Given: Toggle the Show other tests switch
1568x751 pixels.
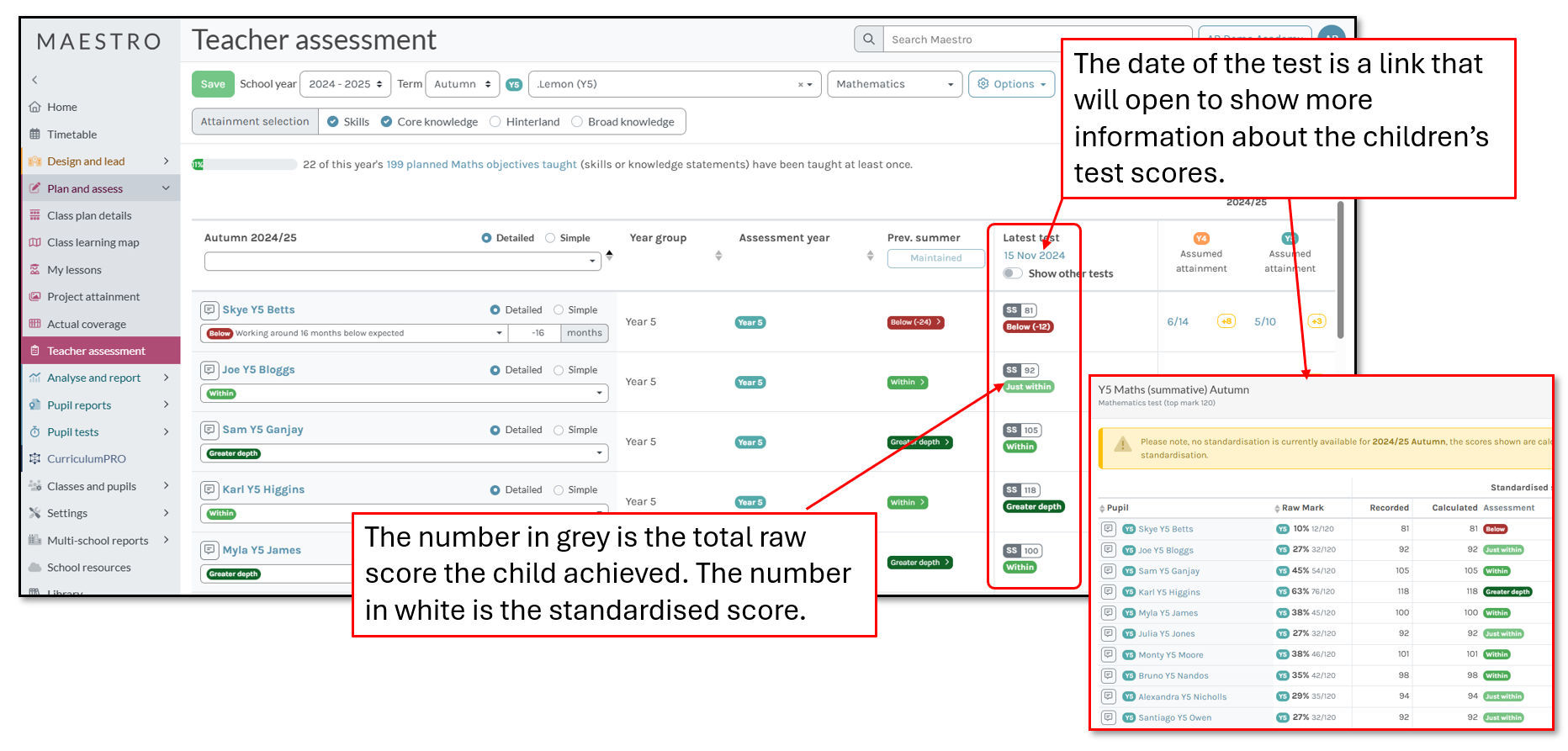Looking at the screenshot, I should 1013,273.
